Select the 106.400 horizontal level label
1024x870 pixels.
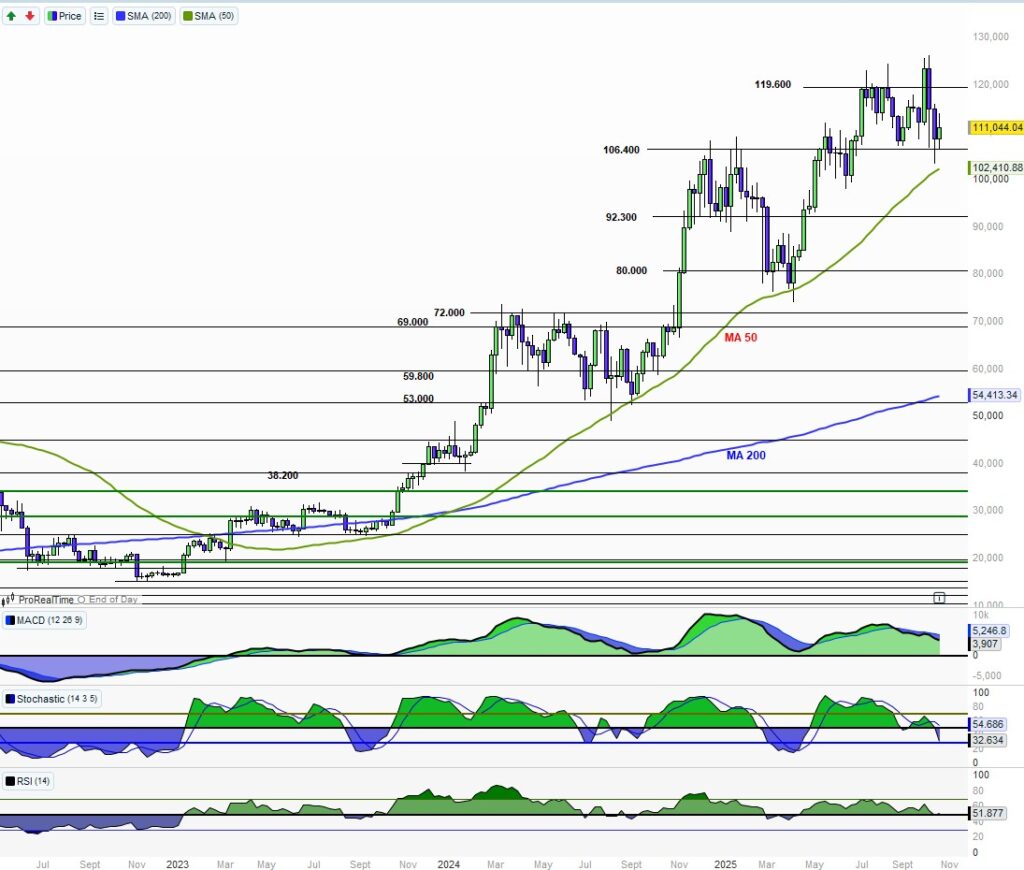[x=621, y=150]
